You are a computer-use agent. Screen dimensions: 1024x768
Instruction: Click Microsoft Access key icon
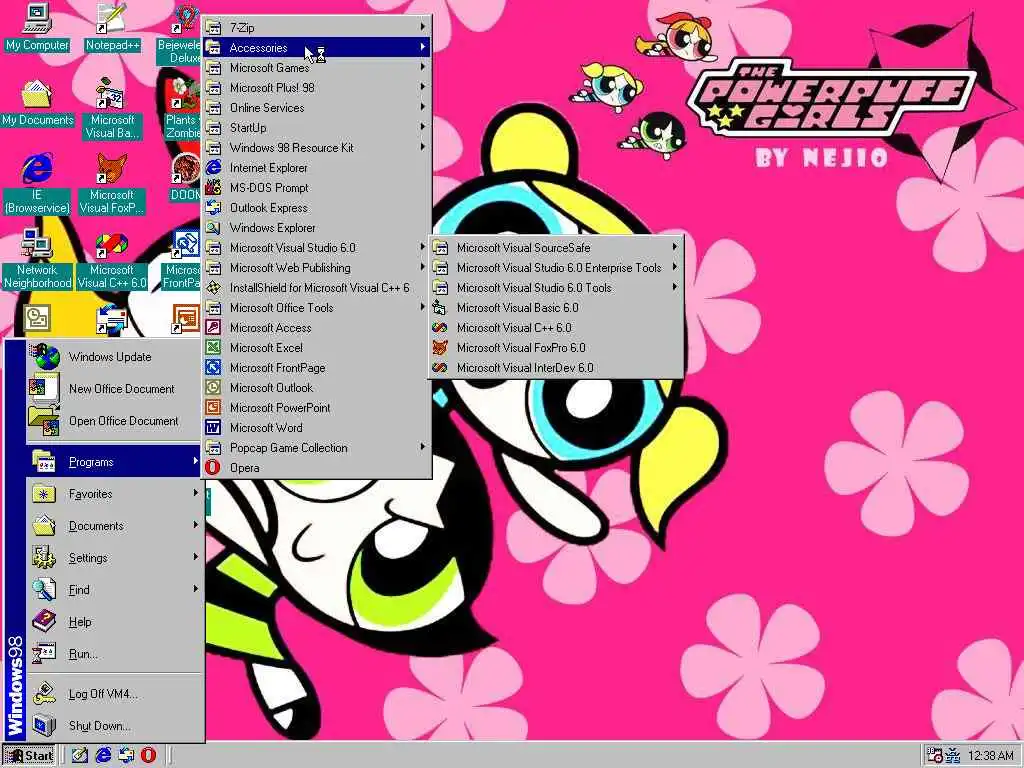point(213,328)
